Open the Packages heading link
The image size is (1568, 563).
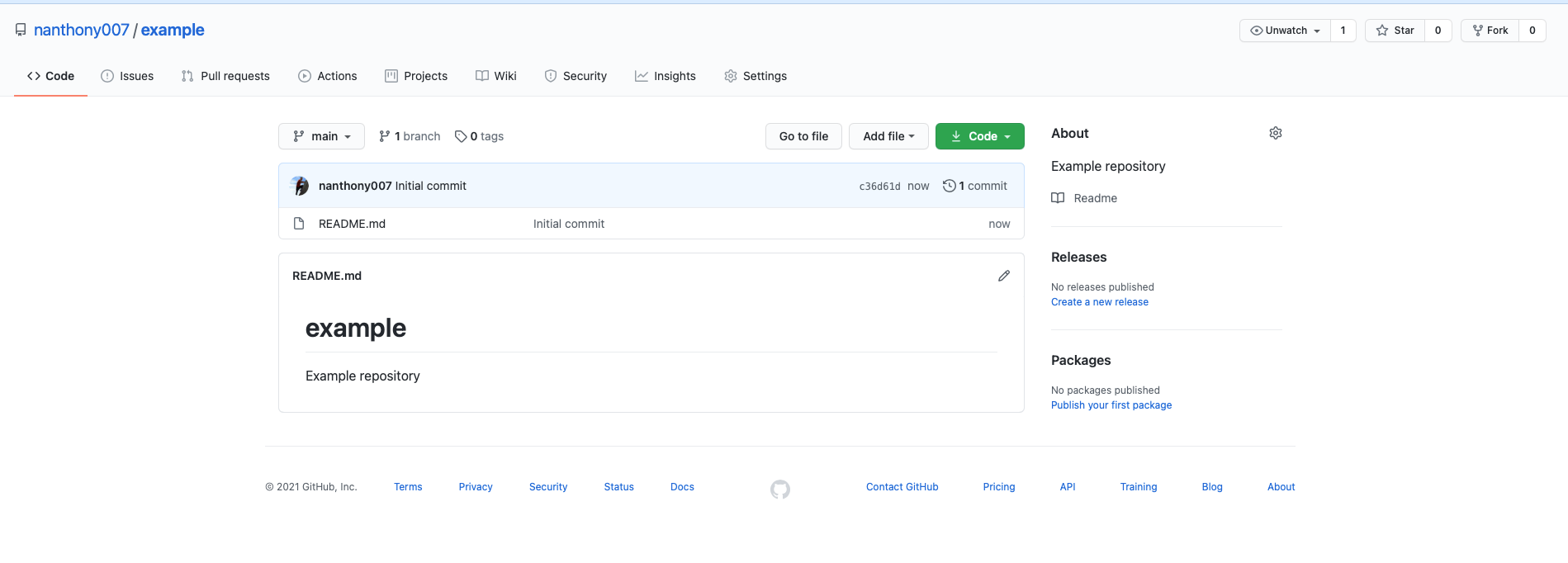point(1081,360)
